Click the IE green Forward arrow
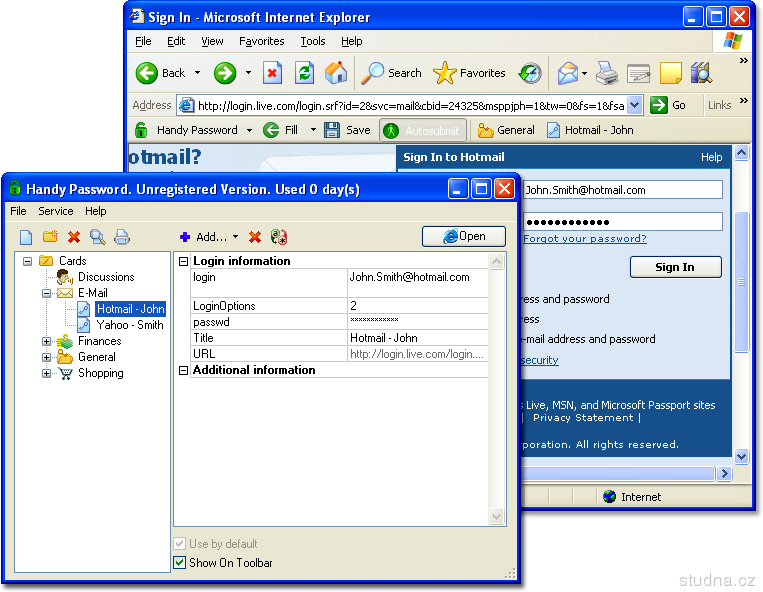The height and width of the screenshot is (592, 763). pos(225,73)
